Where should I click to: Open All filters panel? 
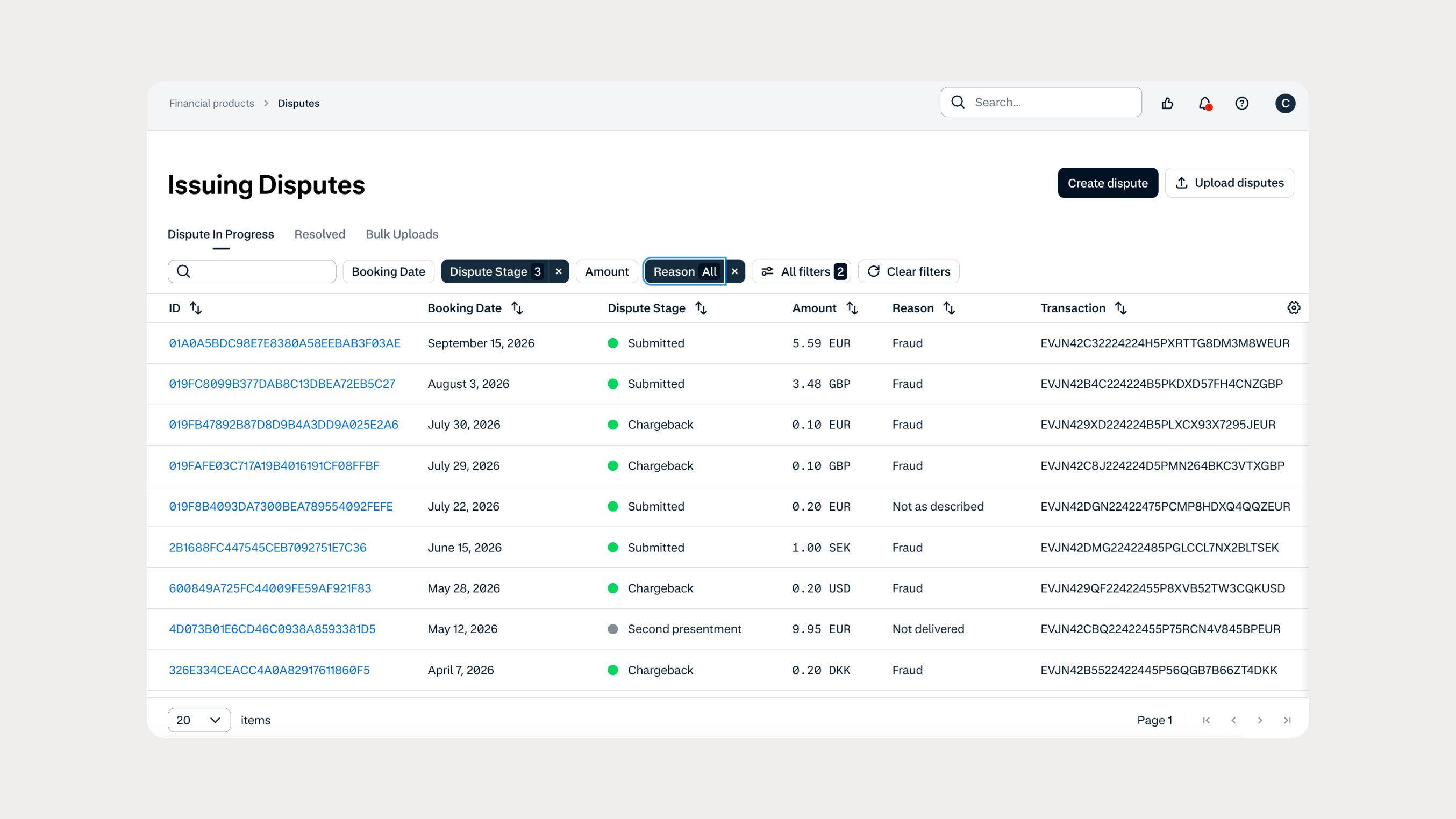click(x=802, y=272)
